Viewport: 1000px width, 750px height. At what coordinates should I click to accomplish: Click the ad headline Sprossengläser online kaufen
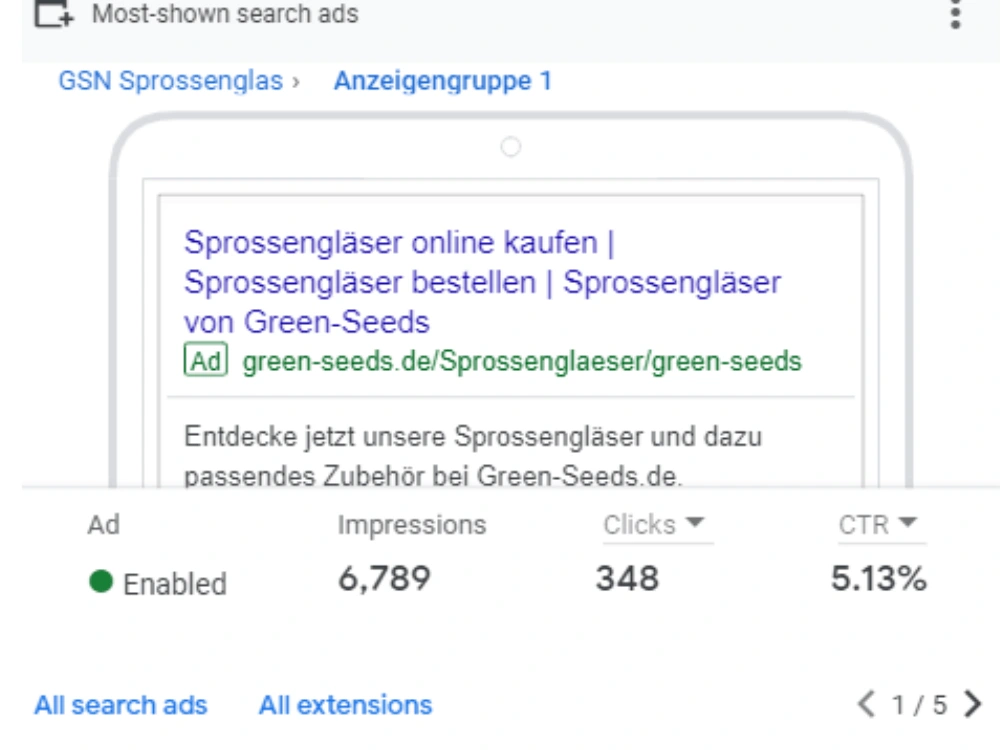click(x=390, y=242)
